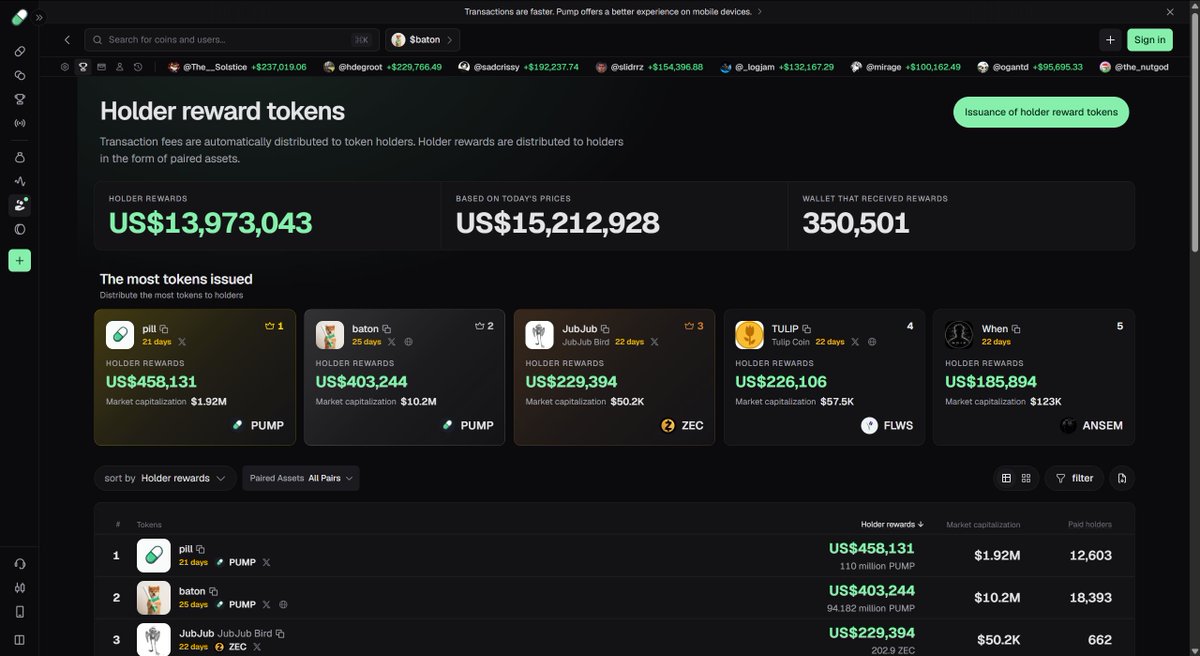
Task: Copy baton address in the table row
Action: [x=214, y=591]
